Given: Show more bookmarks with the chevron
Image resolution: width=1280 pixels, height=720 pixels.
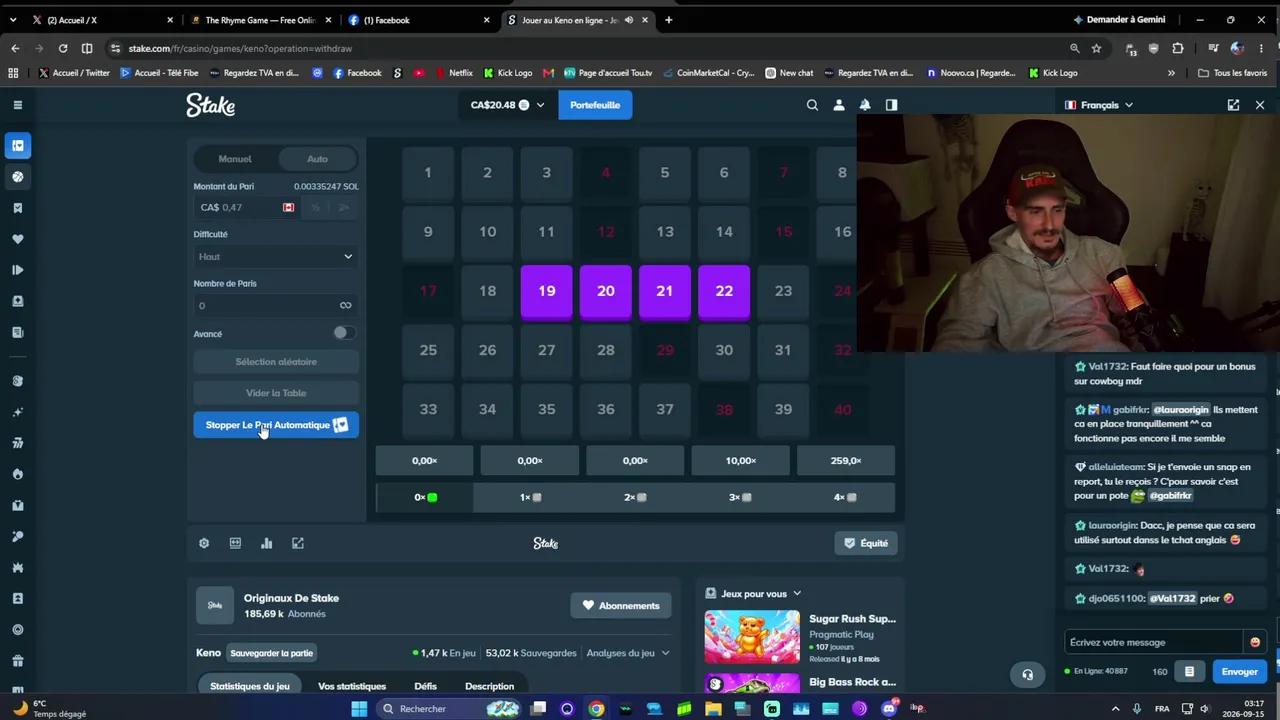Looking at the screenshot, I should (x=1171, y=73).
